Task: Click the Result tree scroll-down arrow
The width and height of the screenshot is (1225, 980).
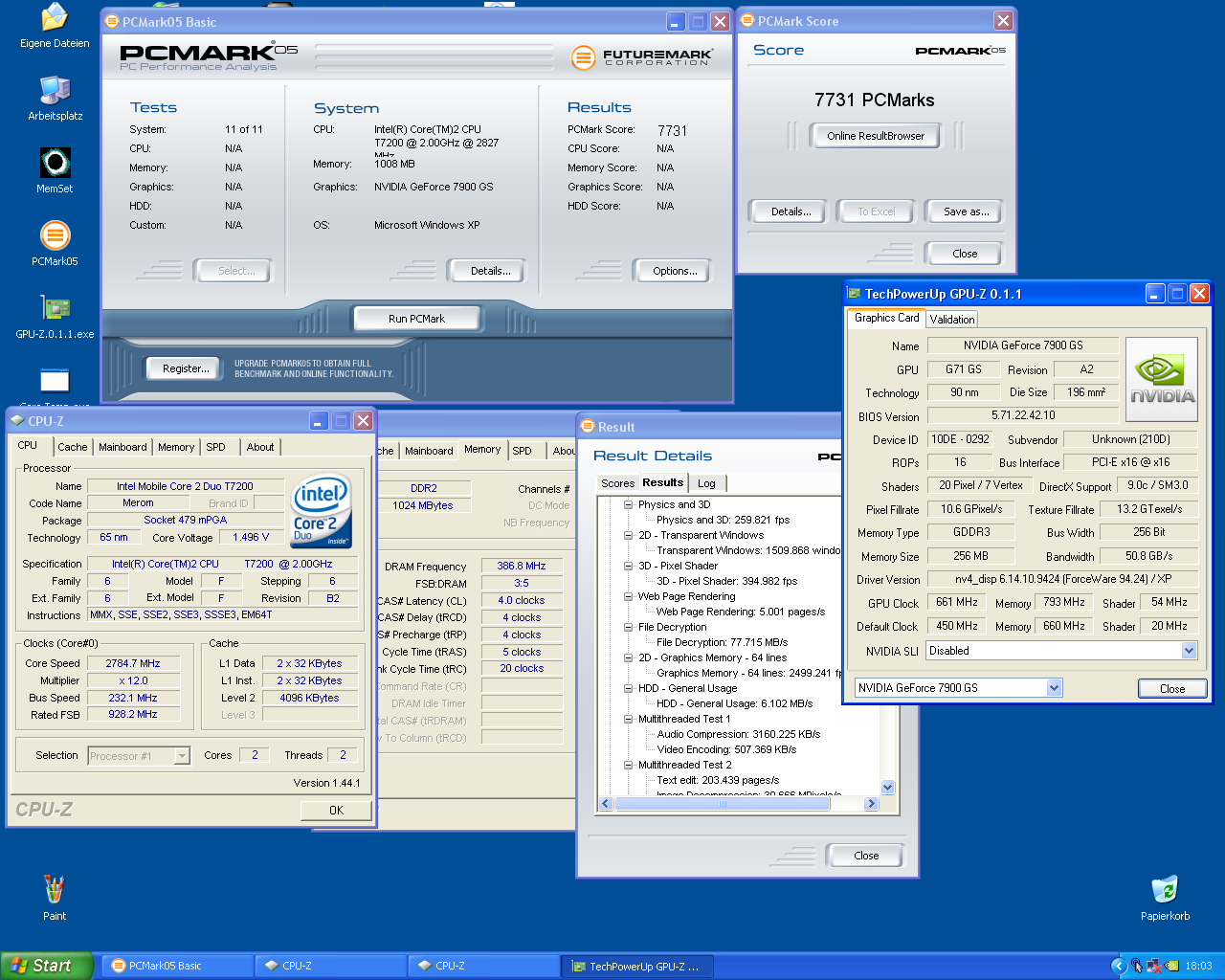Action: coord(887,787)
